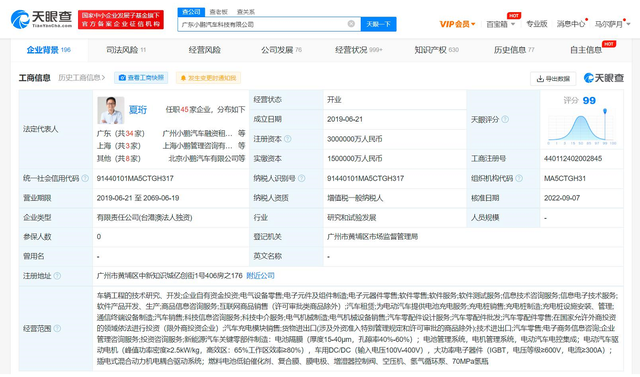
Task: Open the 专业版 link
Action: (536, 24)
